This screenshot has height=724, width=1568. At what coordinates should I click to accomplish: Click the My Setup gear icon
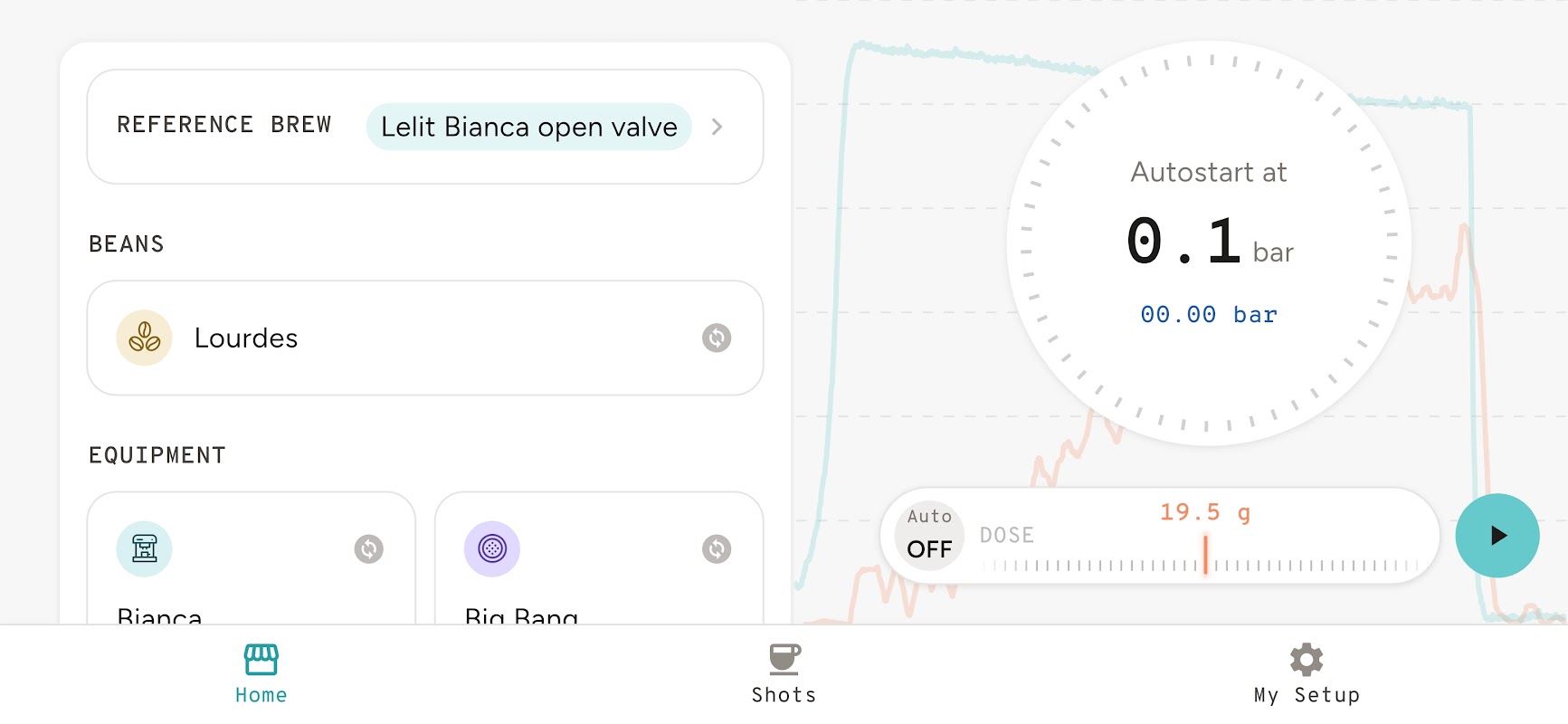click(x=1307, y=660)
